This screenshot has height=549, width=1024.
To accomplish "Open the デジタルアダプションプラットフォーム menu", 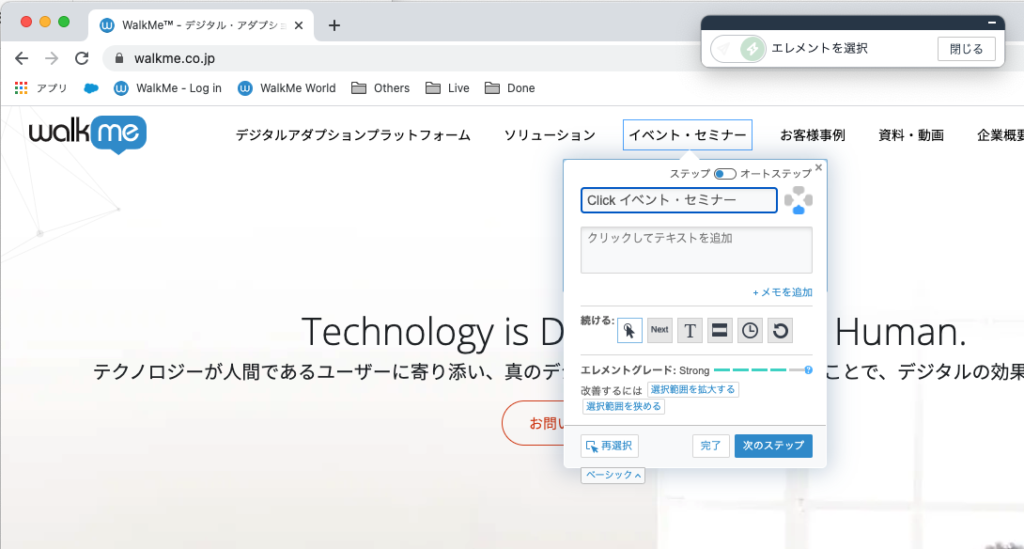I will pyautogui.click(x=353, y=135).
